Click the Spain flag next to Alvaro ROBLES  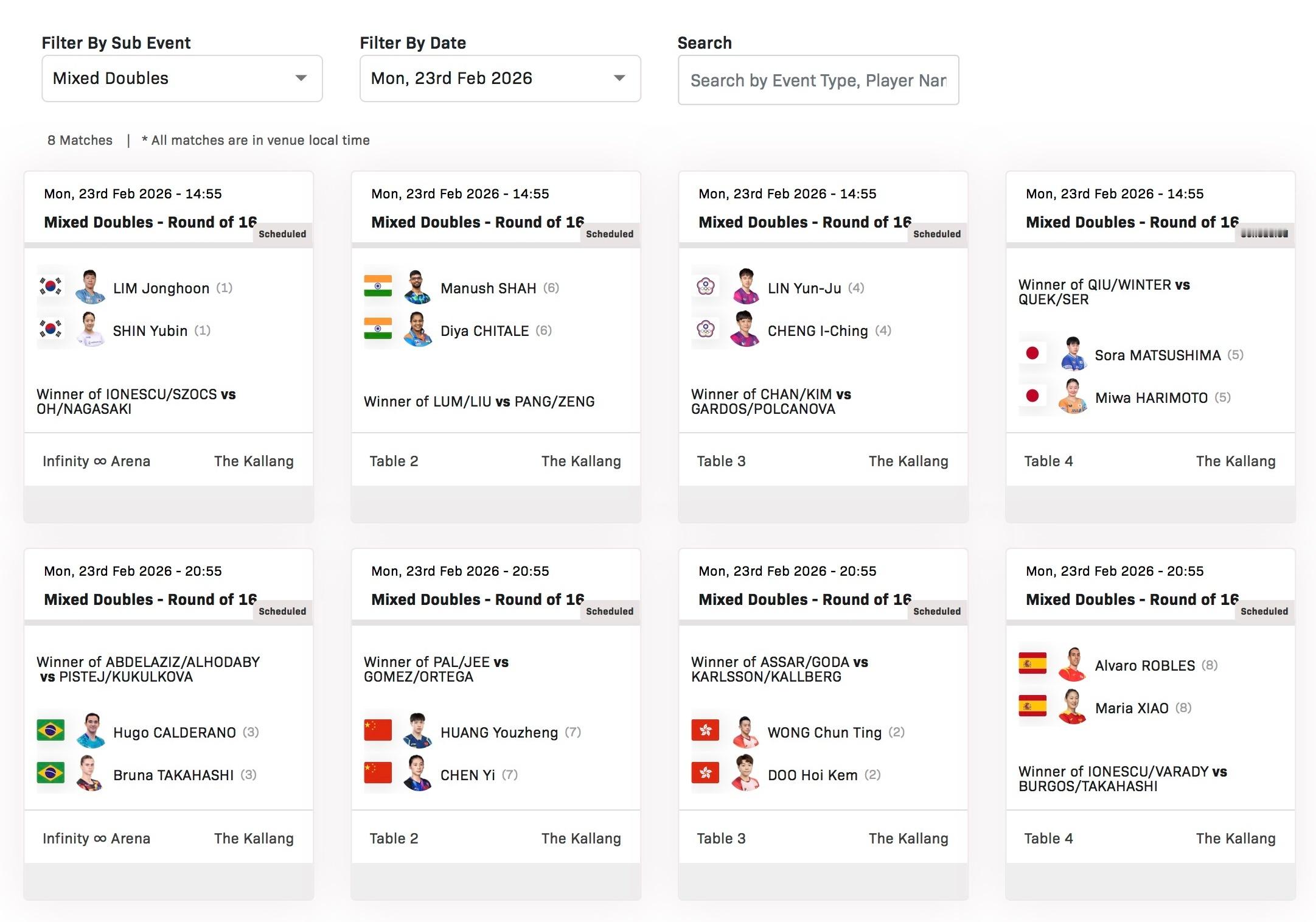tap(1032, 663)
